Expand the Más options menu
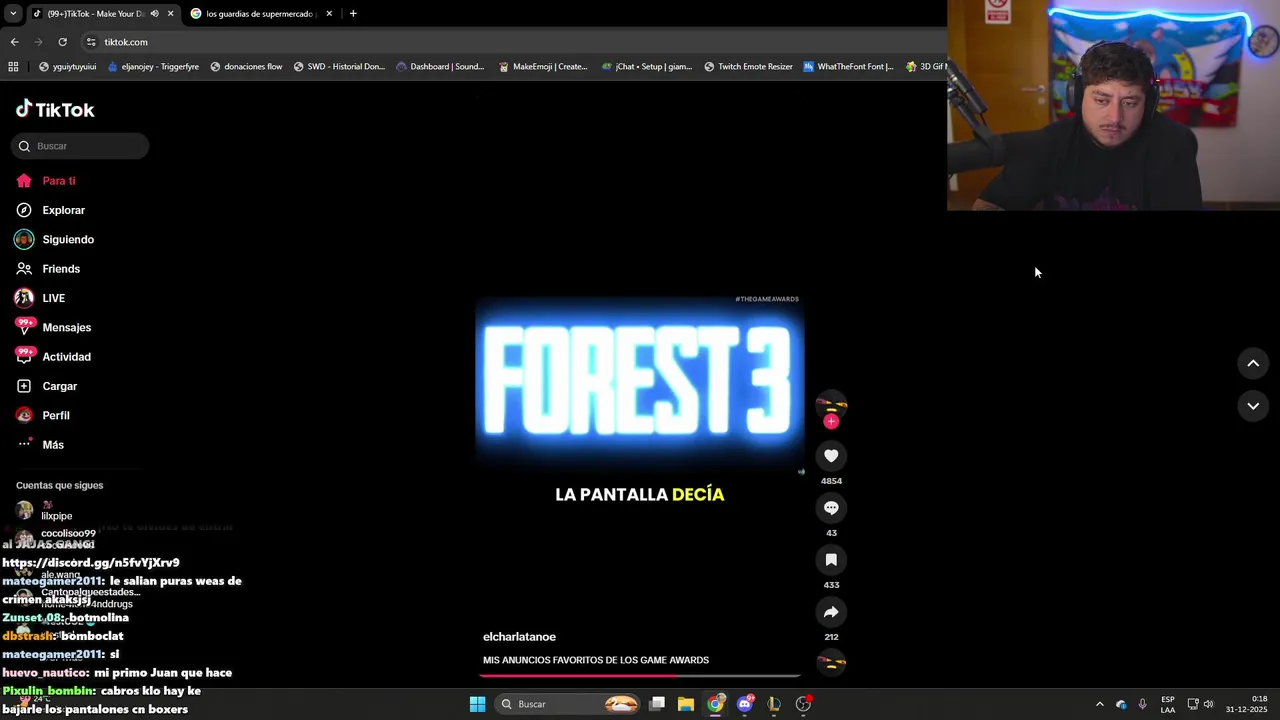 pos(40,445)
